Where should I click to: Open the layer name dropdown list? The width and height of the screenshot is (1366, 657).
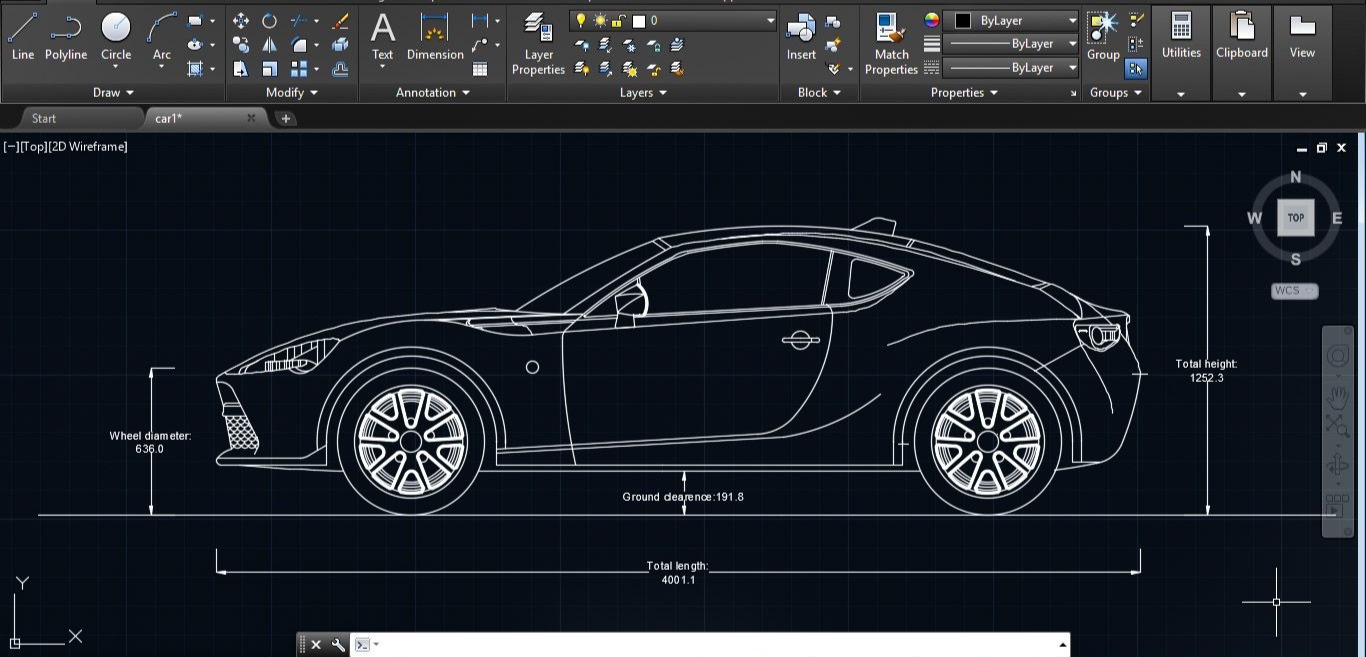tap(770, 21)
